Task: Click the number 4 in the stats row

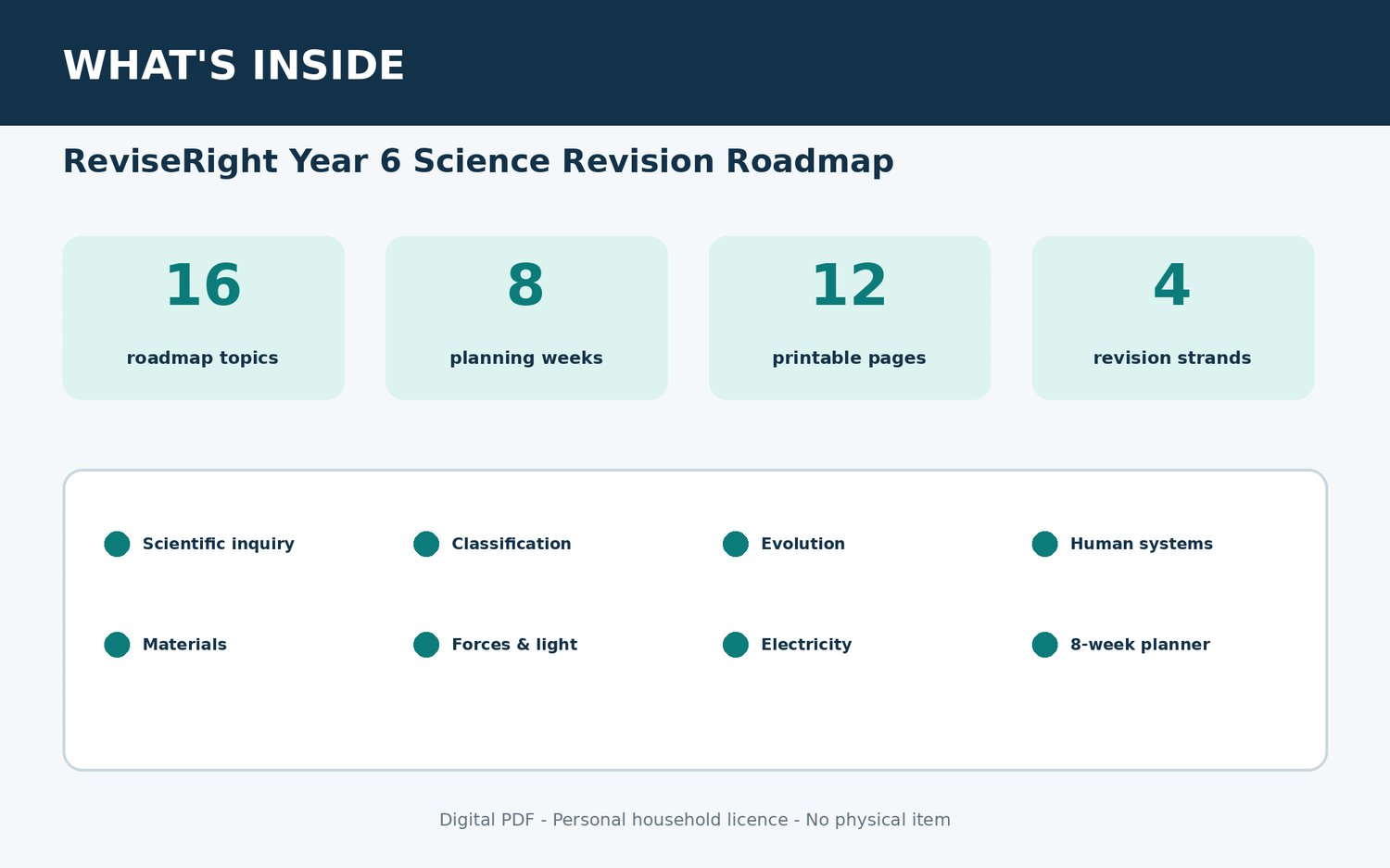Action: pyautogui.click(x=1172, y=285)
